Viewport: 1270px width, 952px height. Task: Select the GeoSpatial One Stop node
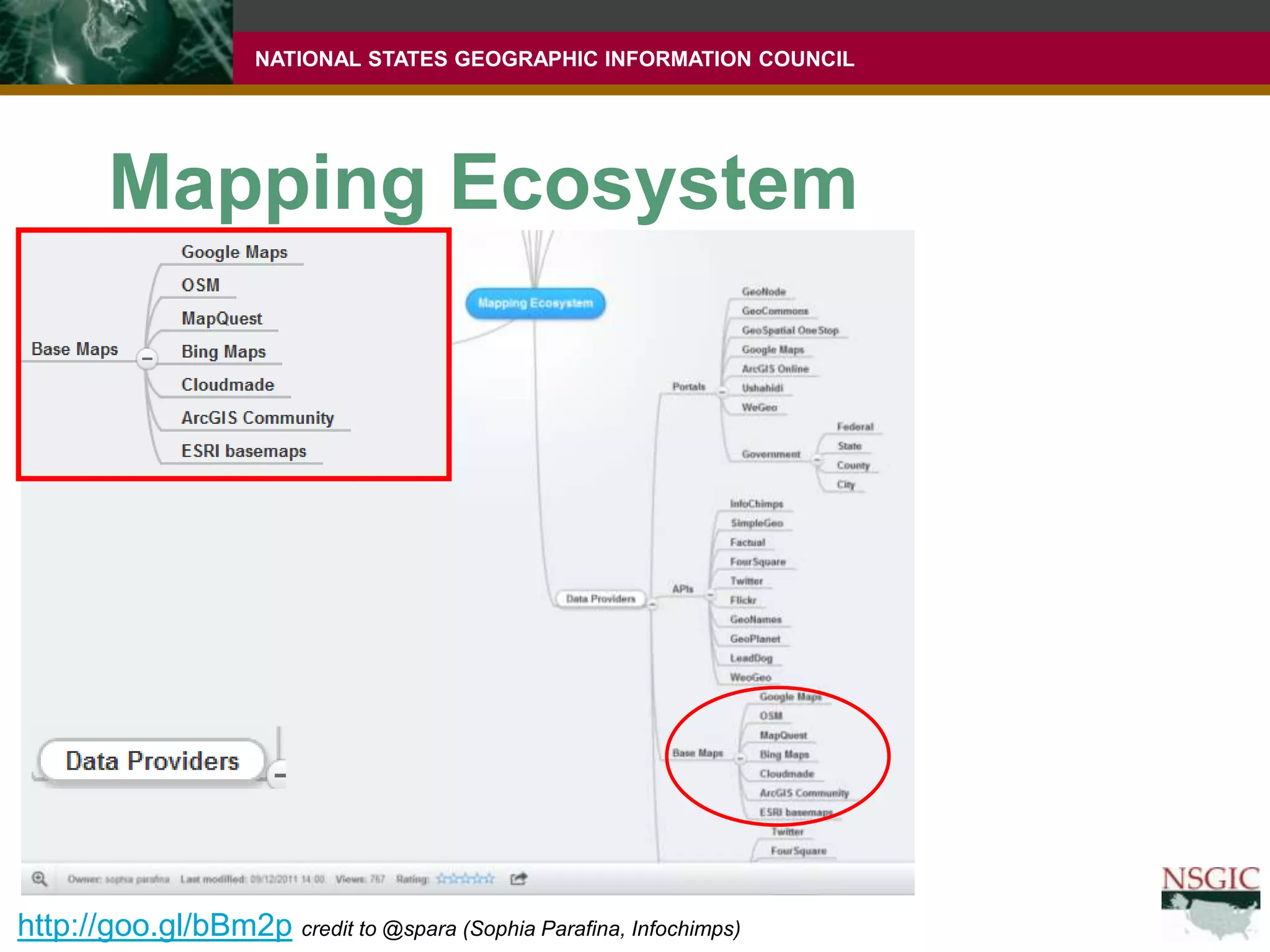[x=790, y=330]
